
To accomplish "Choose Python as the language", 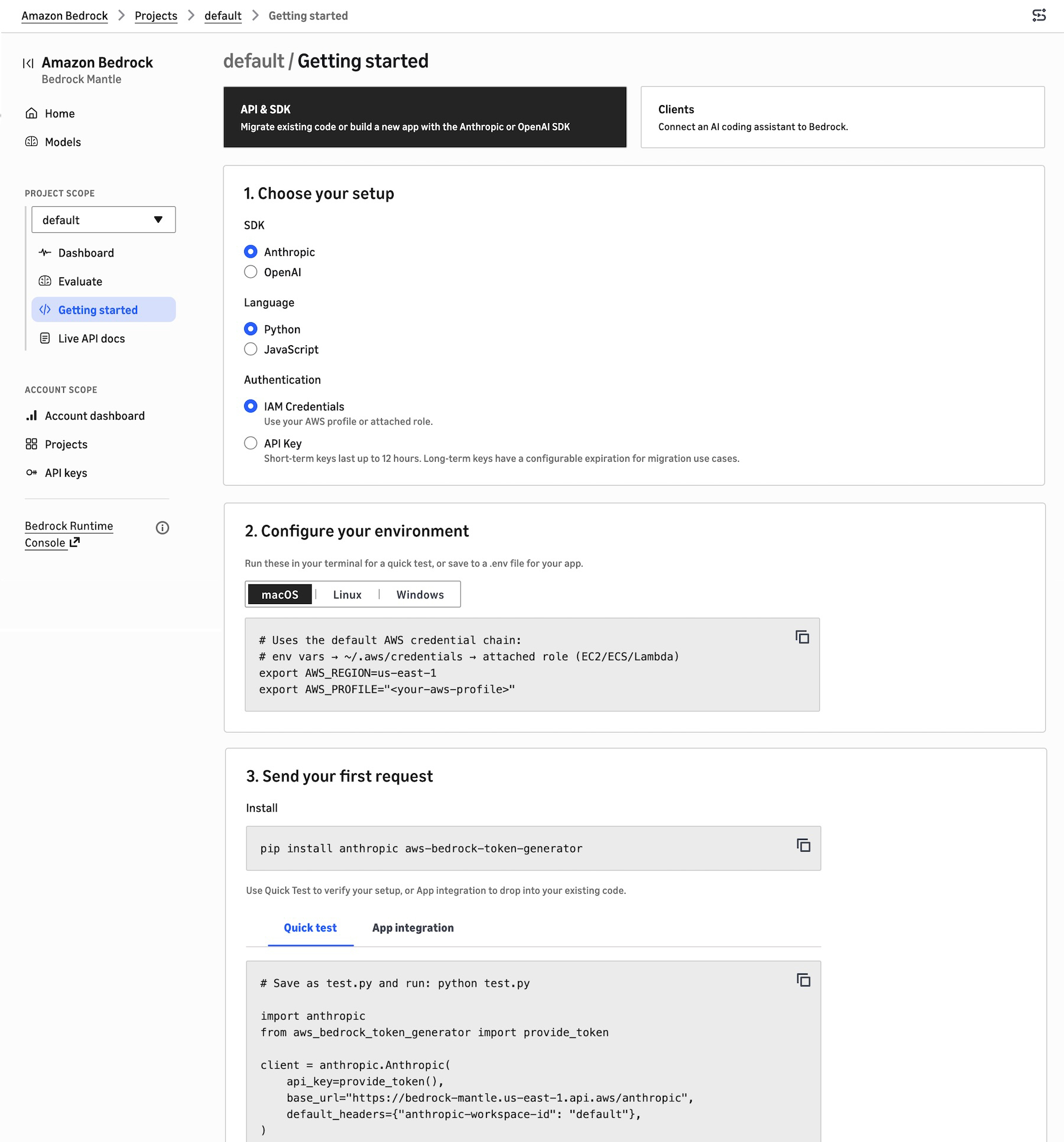I will click(251, 329).
